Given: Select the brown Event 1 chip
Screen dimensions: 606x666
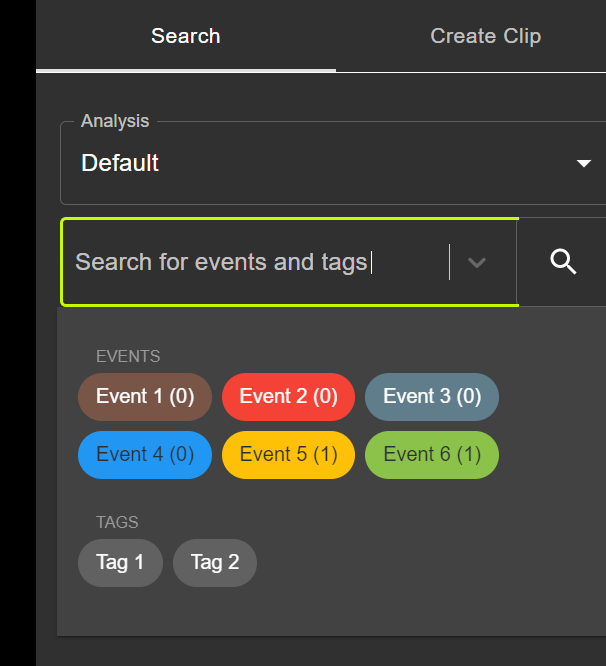Looking at the screenshot, I should click(x=145, y=396).
